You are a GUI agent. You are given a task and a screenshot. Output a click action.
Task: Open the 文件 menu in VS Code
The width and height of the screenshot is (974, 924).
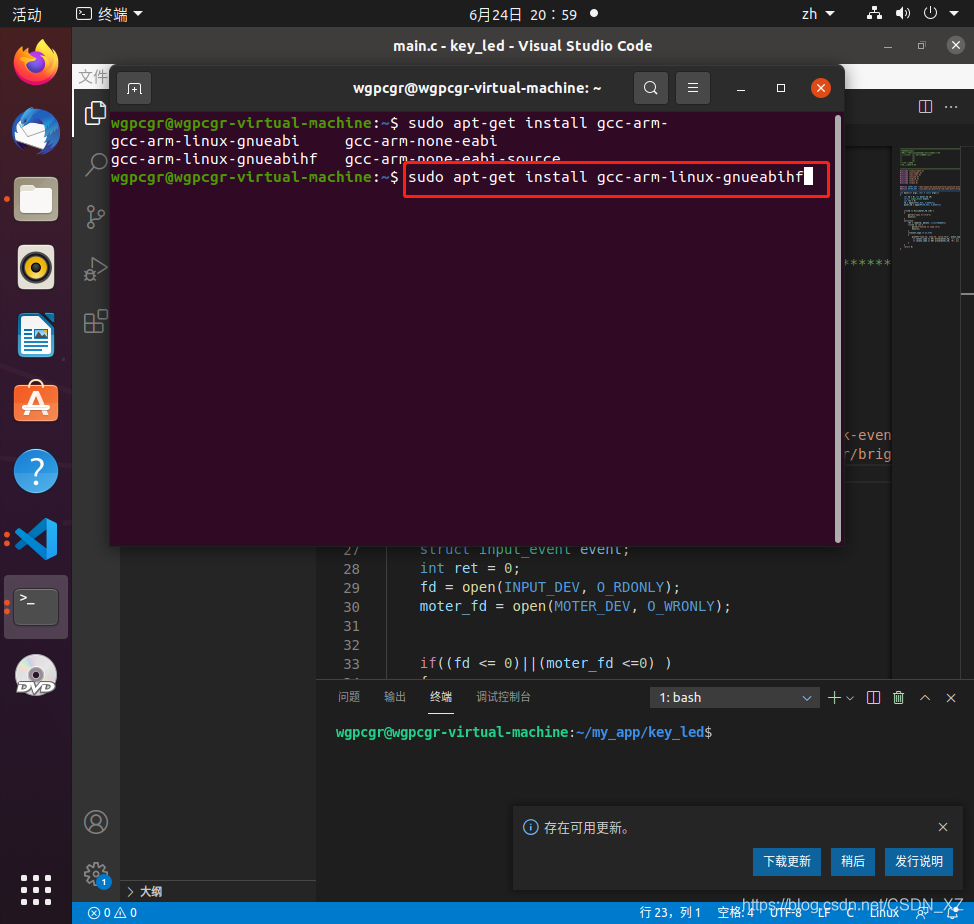pyautogui.click(x=93, y=77)
